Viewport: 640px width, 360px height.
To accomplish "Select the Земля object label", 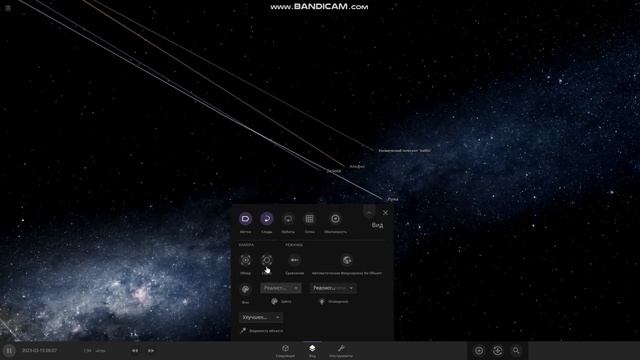I will [x=334, y=171].
